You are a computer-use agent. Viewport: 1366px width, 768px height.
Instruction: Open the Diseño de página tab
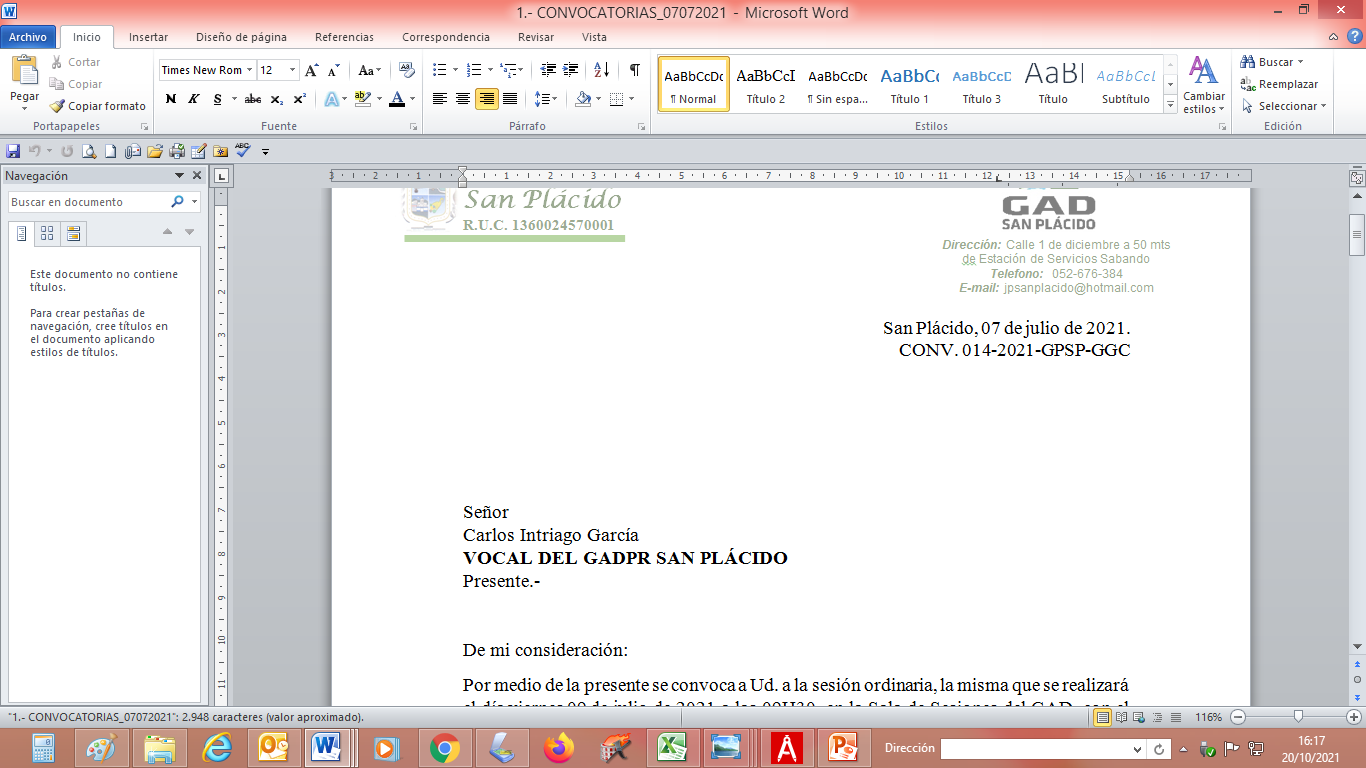241,37
